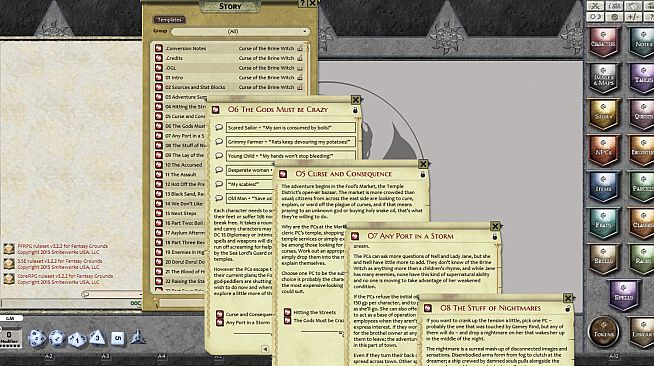Toggle module lock icon on 01 Intro row
The height and width of the screenshot is (366, 654).
pos(300,78)
